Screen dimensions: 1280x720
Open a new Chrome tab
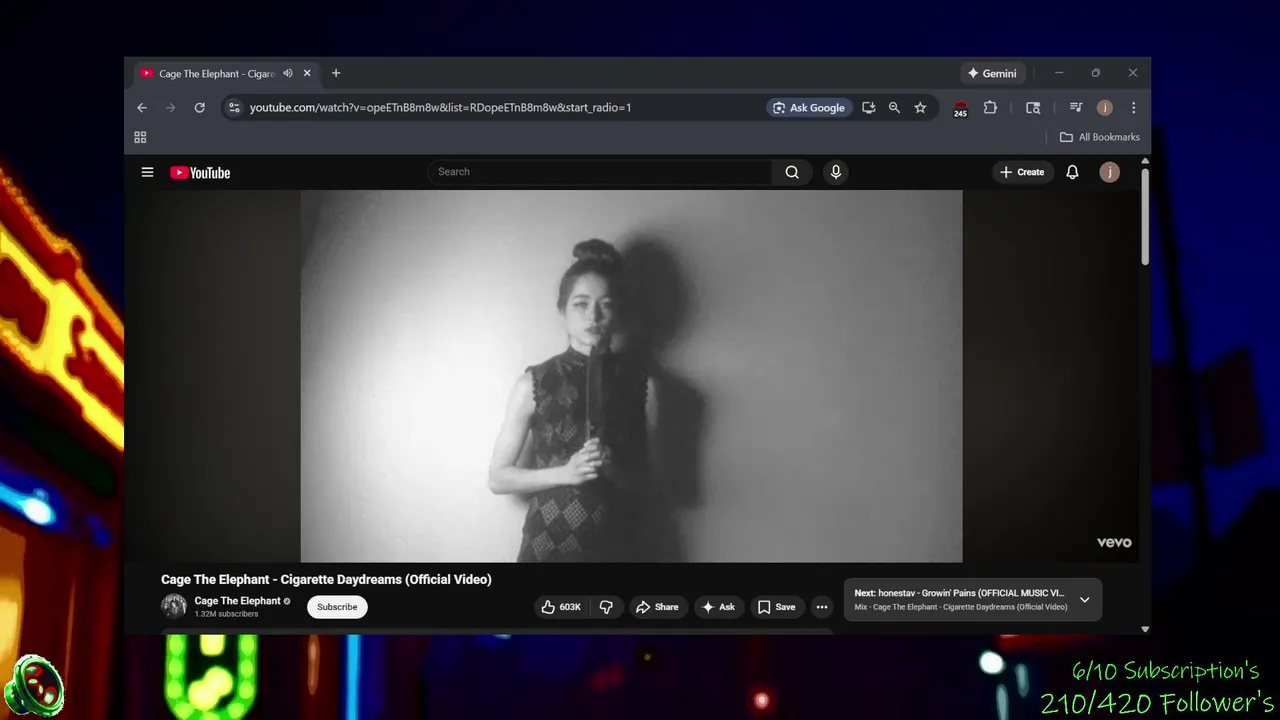coord(336,73)
